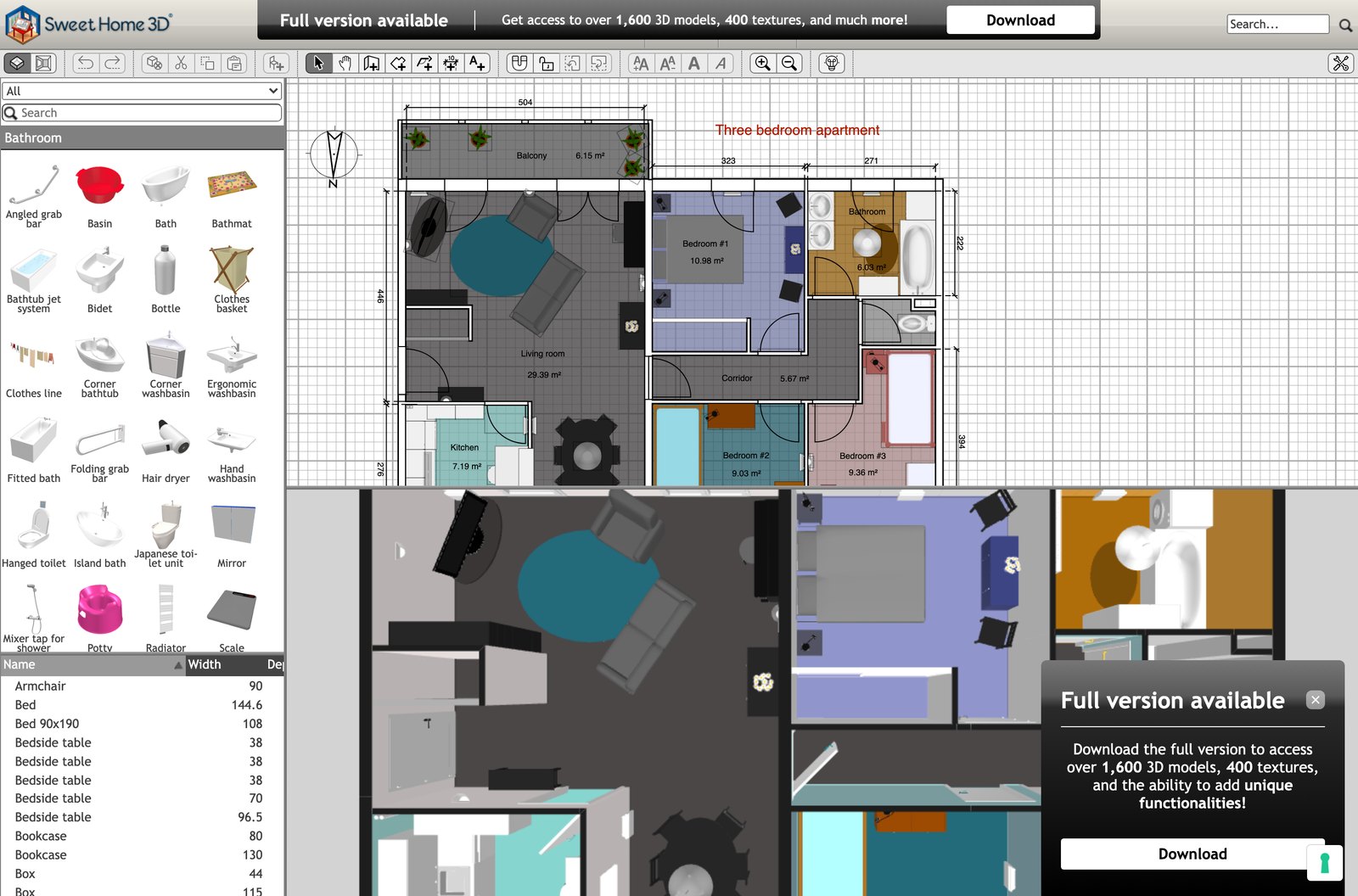The width and height of the screenshot is (1358, 896).
Task: Zoom in on the plan
Action: point(763,63)
